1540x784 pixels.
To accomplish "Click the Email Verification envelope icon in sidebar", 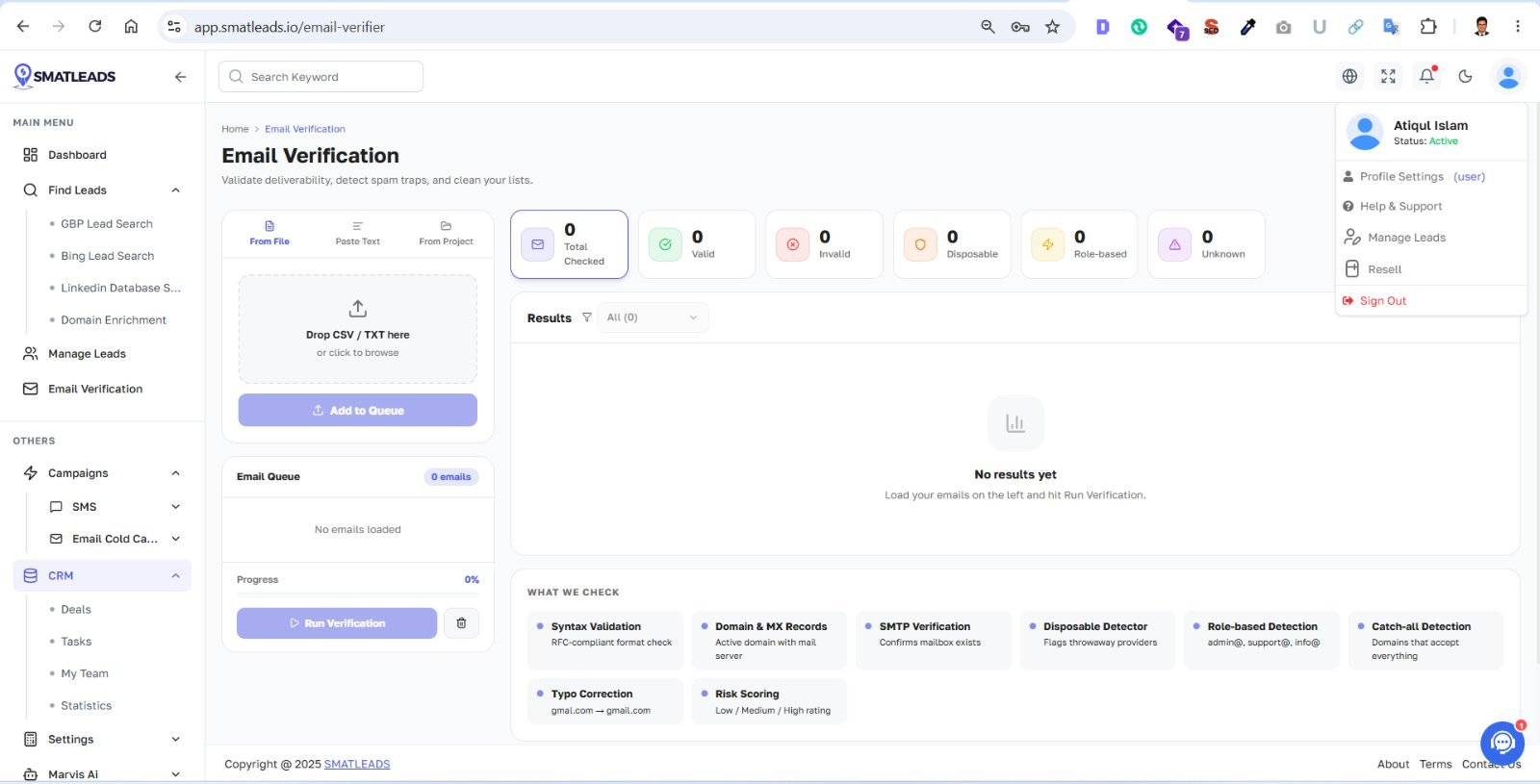I will 30,389.
